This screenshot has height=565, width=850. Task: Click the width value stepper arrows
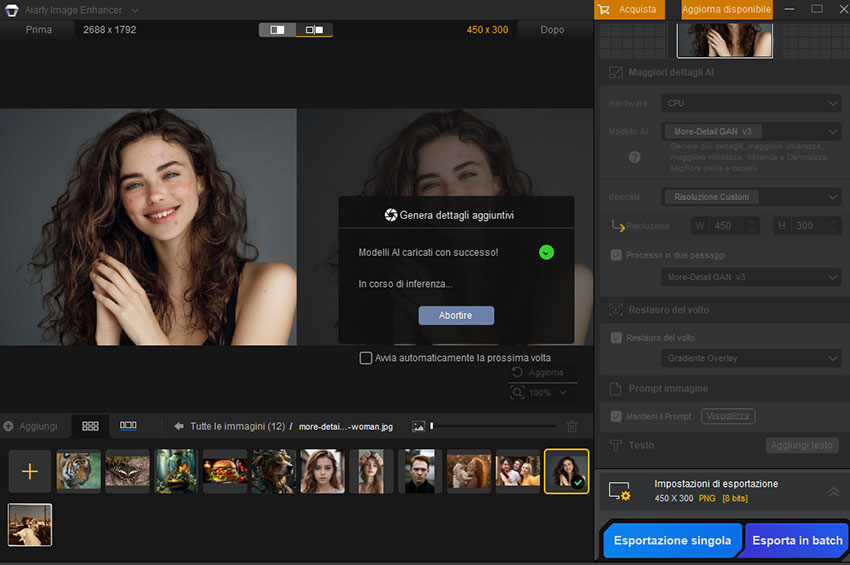pos(751,226)
